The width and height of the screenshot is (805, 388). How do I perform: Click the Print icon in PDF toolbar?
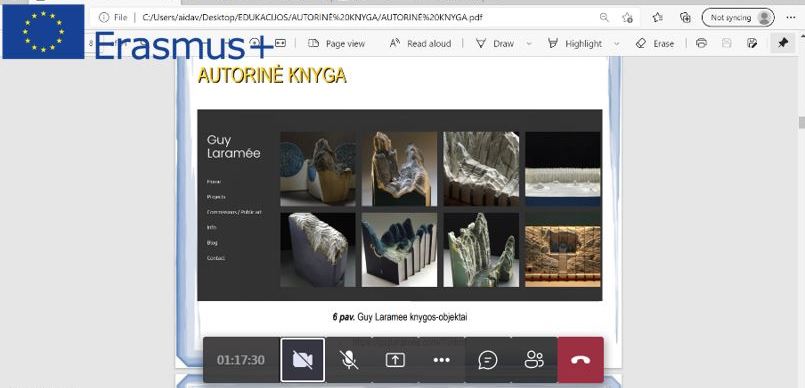click(701, 44)
